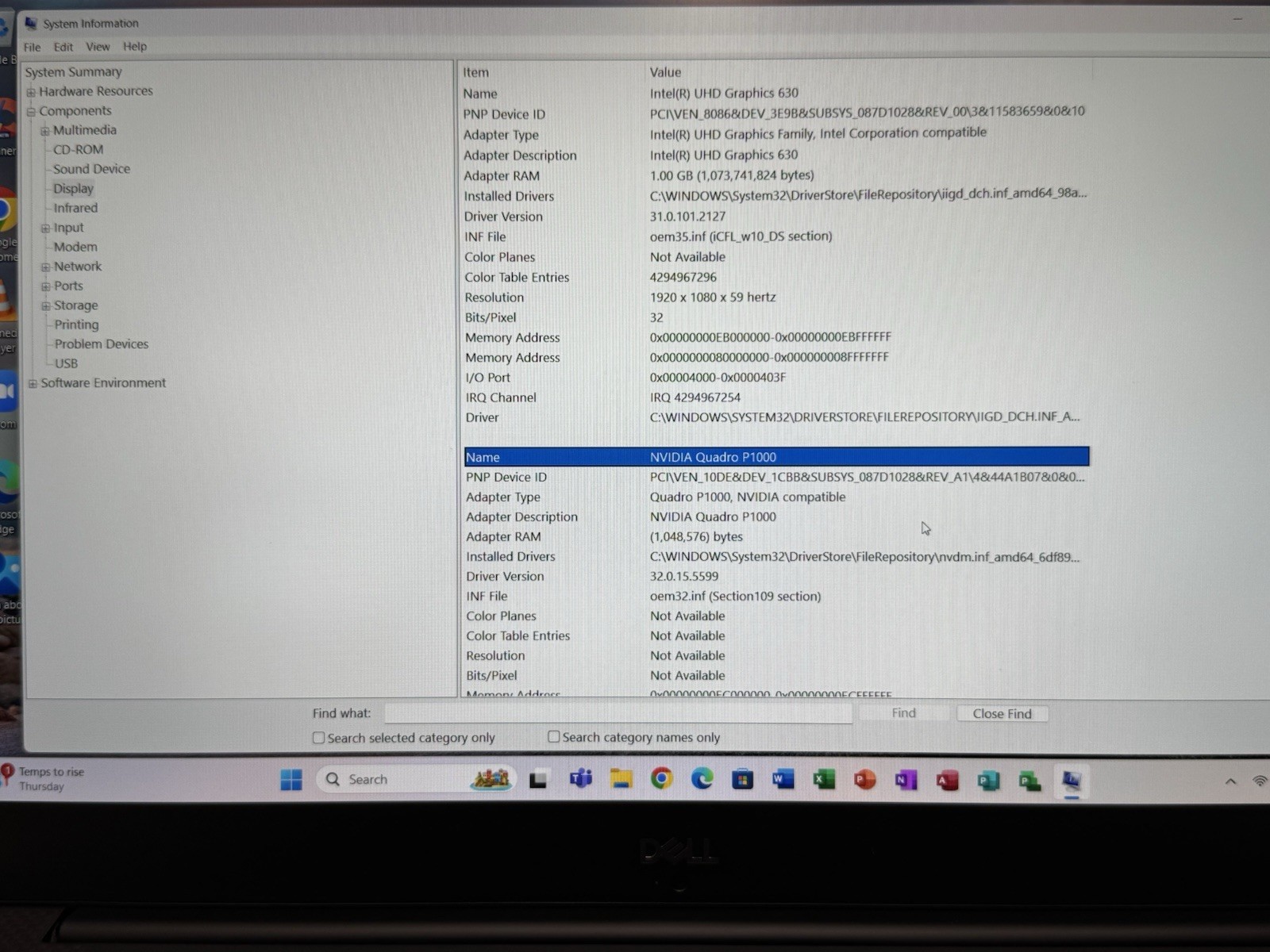Screen dimensions: 1270x952
Task: Launch Project from the taskbar
Action: (x=1029, y=781)
